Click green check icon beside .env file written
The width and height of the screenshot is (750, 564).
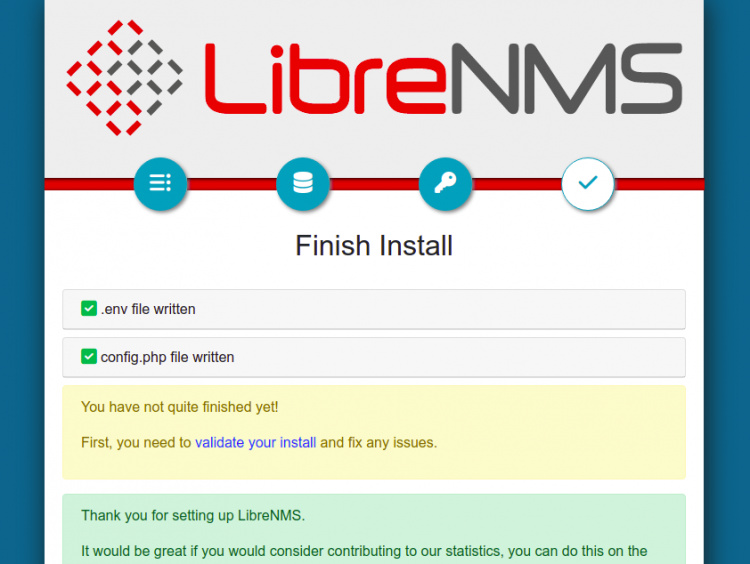click(x=89, y=309)
